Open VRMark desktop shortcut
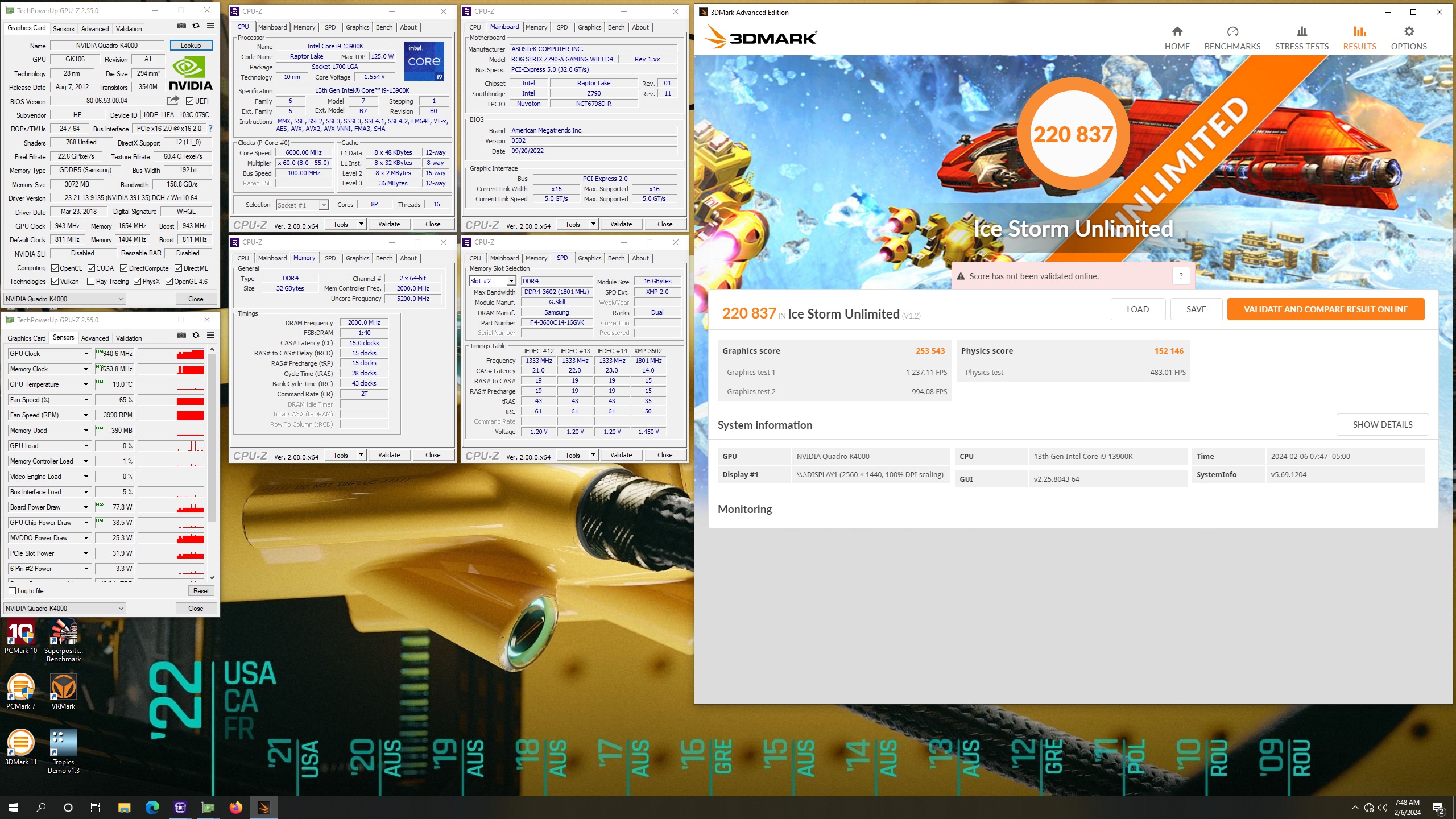 64,692
